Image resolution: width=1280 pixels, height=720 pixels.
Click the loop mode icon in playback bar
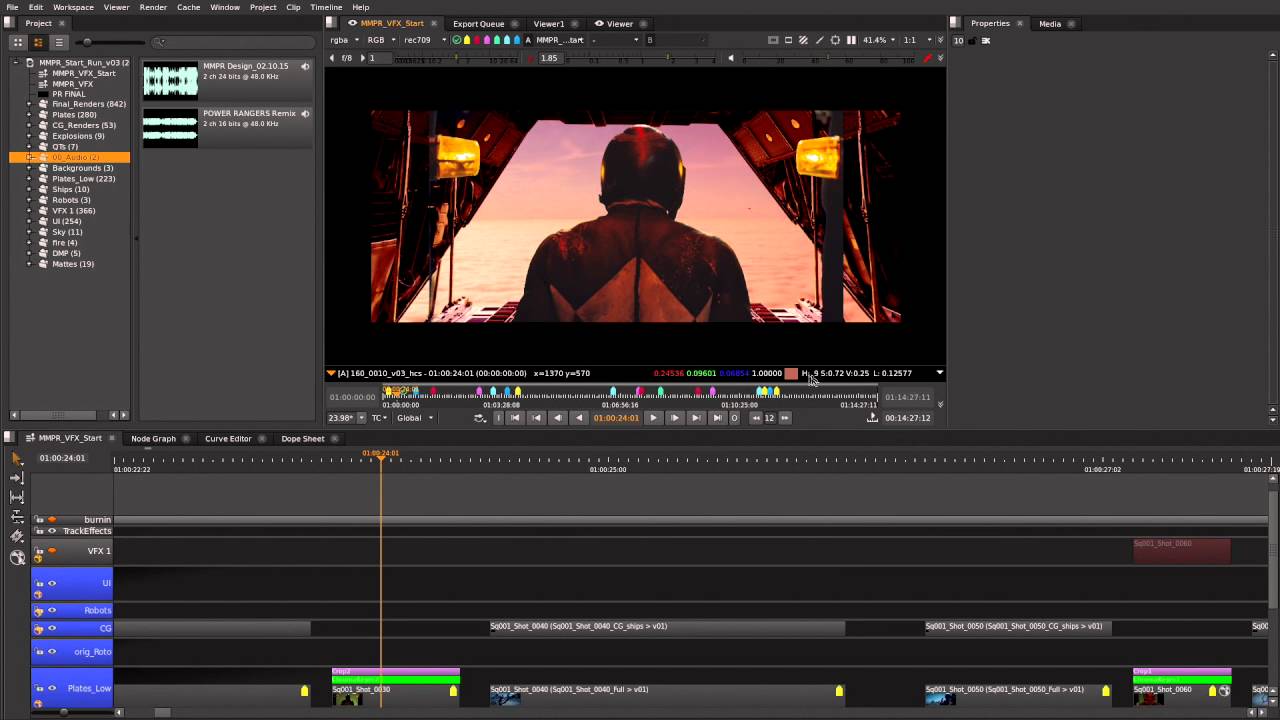coord(480,418)
